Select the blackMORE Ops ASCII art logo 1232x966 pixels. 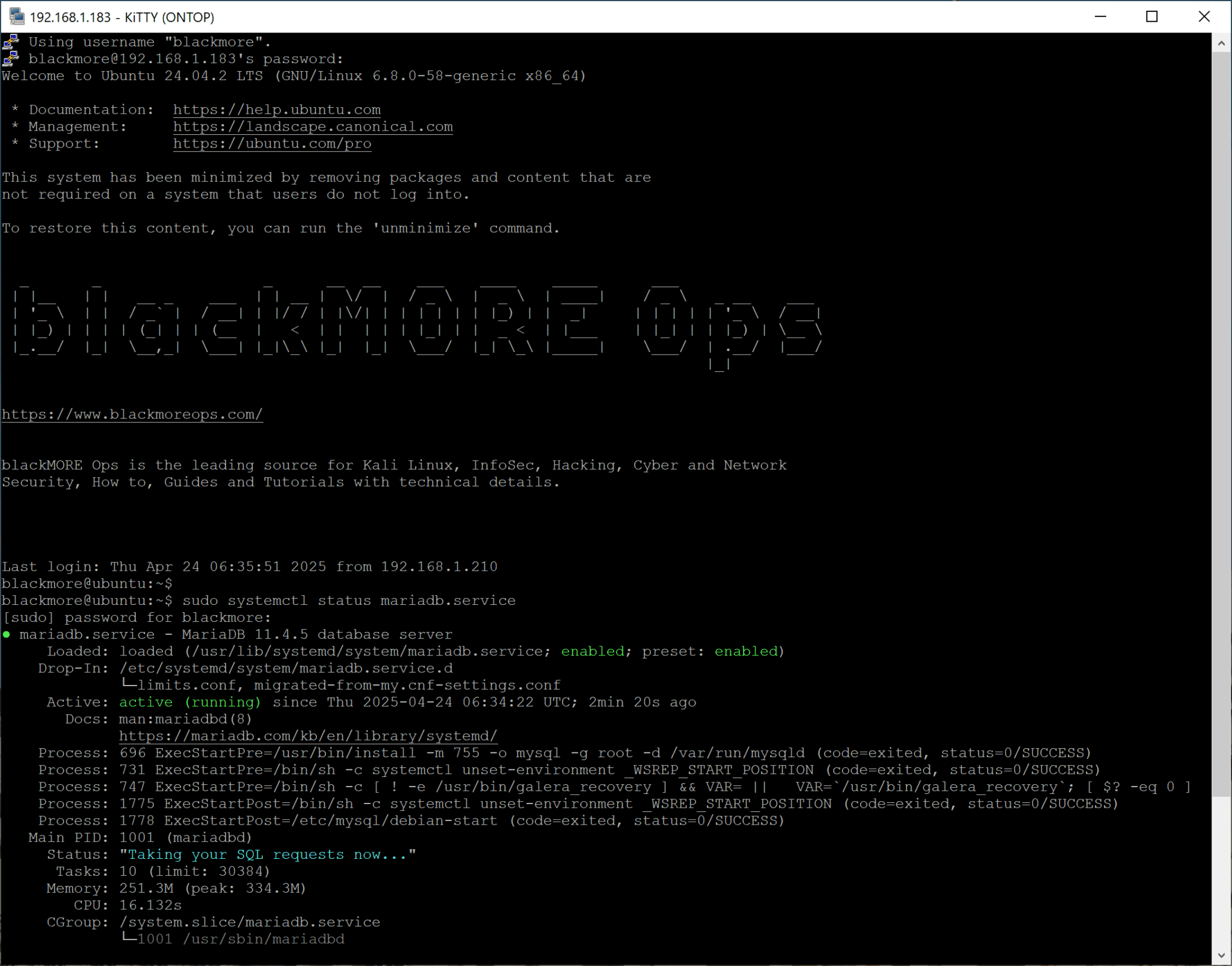(415, 325)
